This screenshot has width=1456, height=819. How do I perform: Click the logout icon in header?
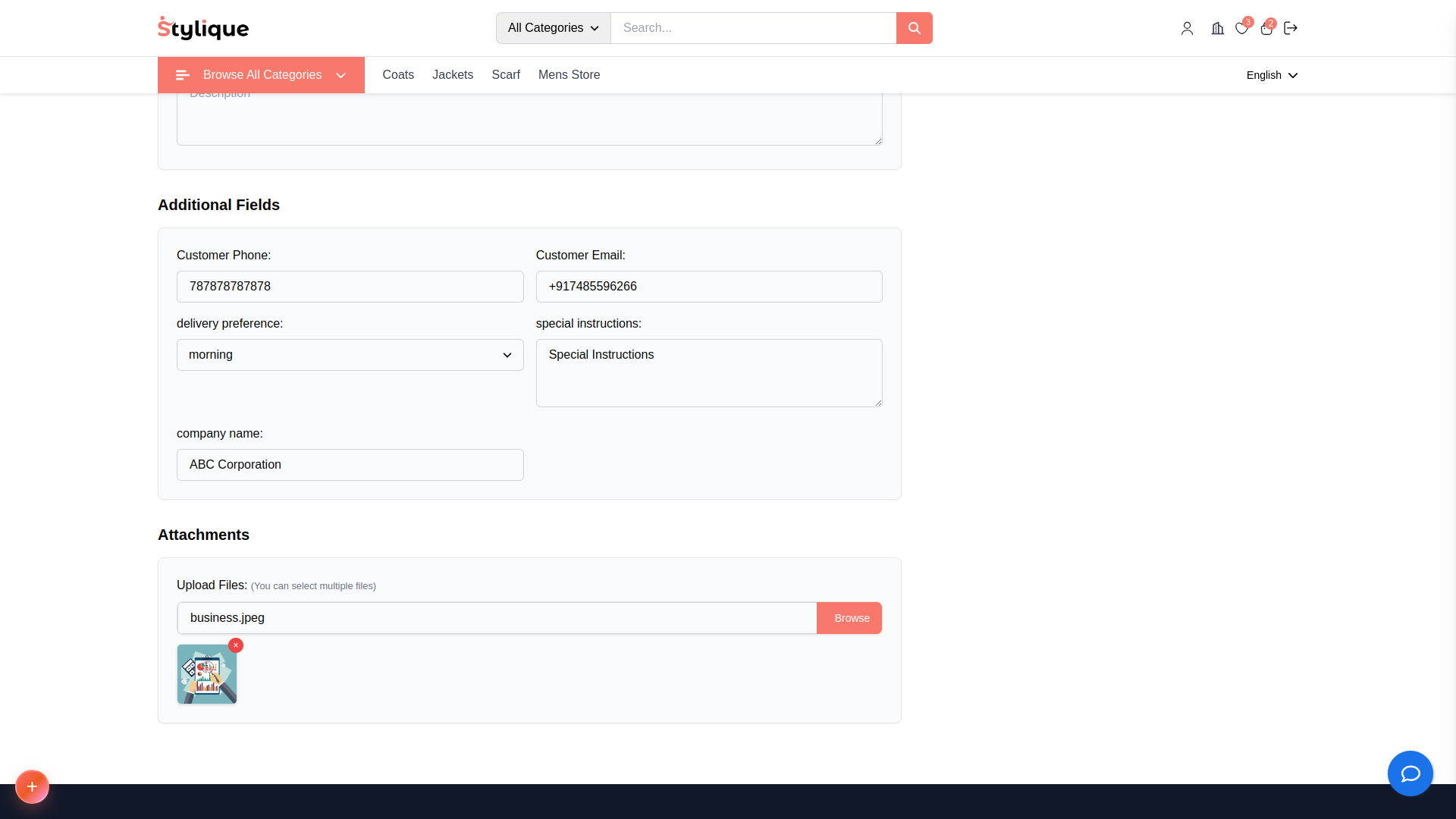pyautogui.click(x=1291, y=28)
